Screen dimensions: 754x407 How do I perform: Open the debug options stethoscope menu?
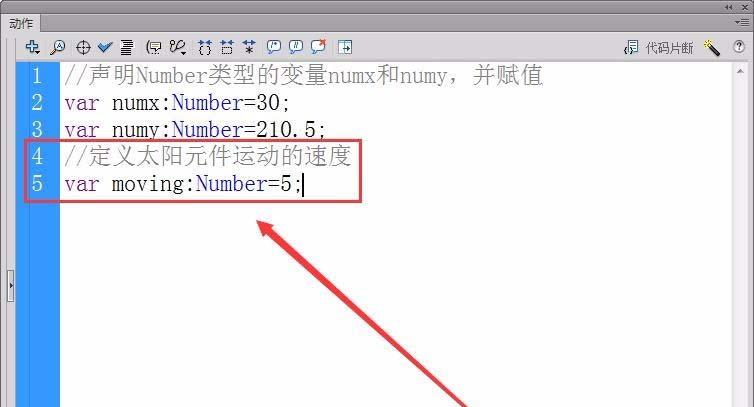pyautogui.click(x=178, y=47)
